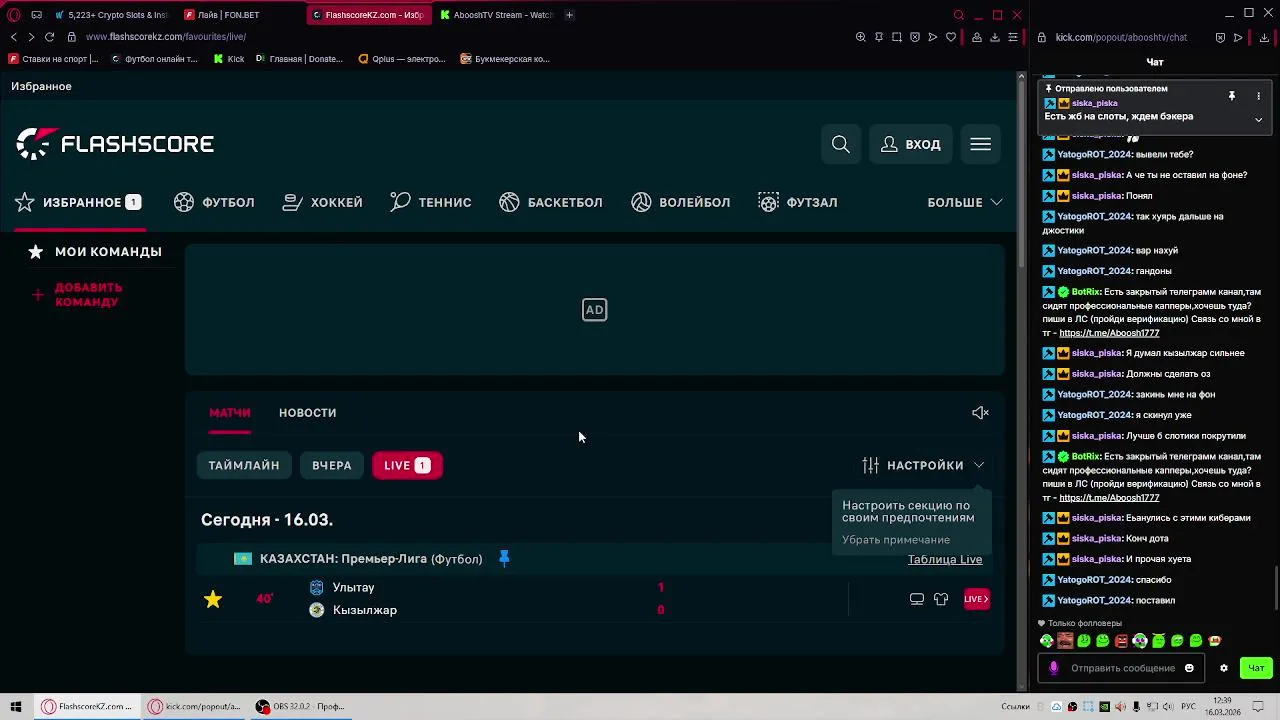Click the browser snapshot icon
This screenshot has width=1280, height=720.
[897, 37]
